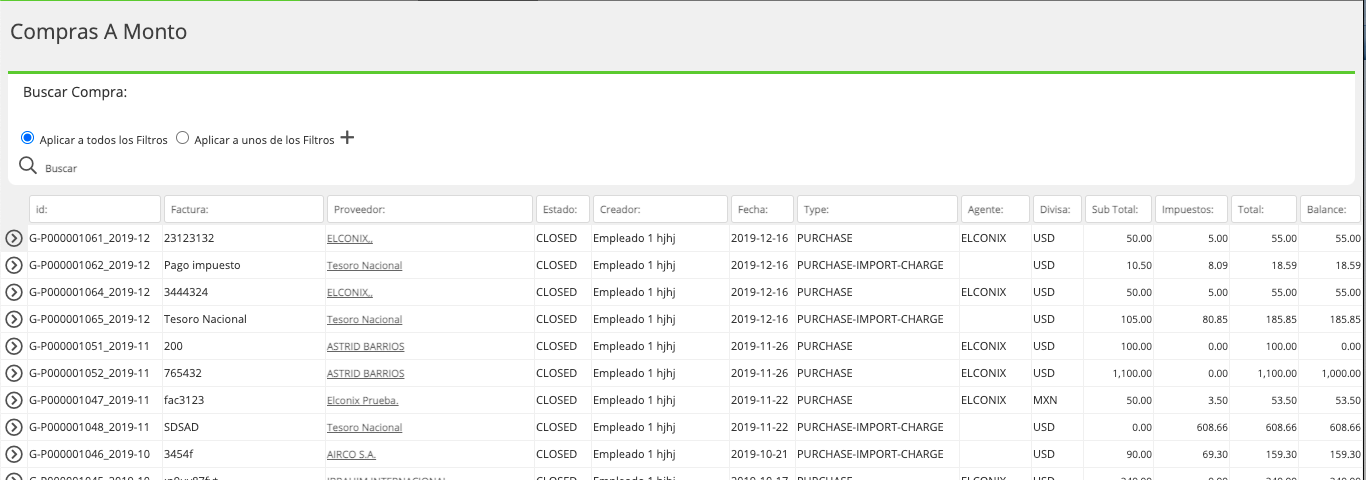The width and height of the screenshot is (1366, 480).
Task: Focus the 'Agente:' filter field
Action: click(x=995, y=209)
